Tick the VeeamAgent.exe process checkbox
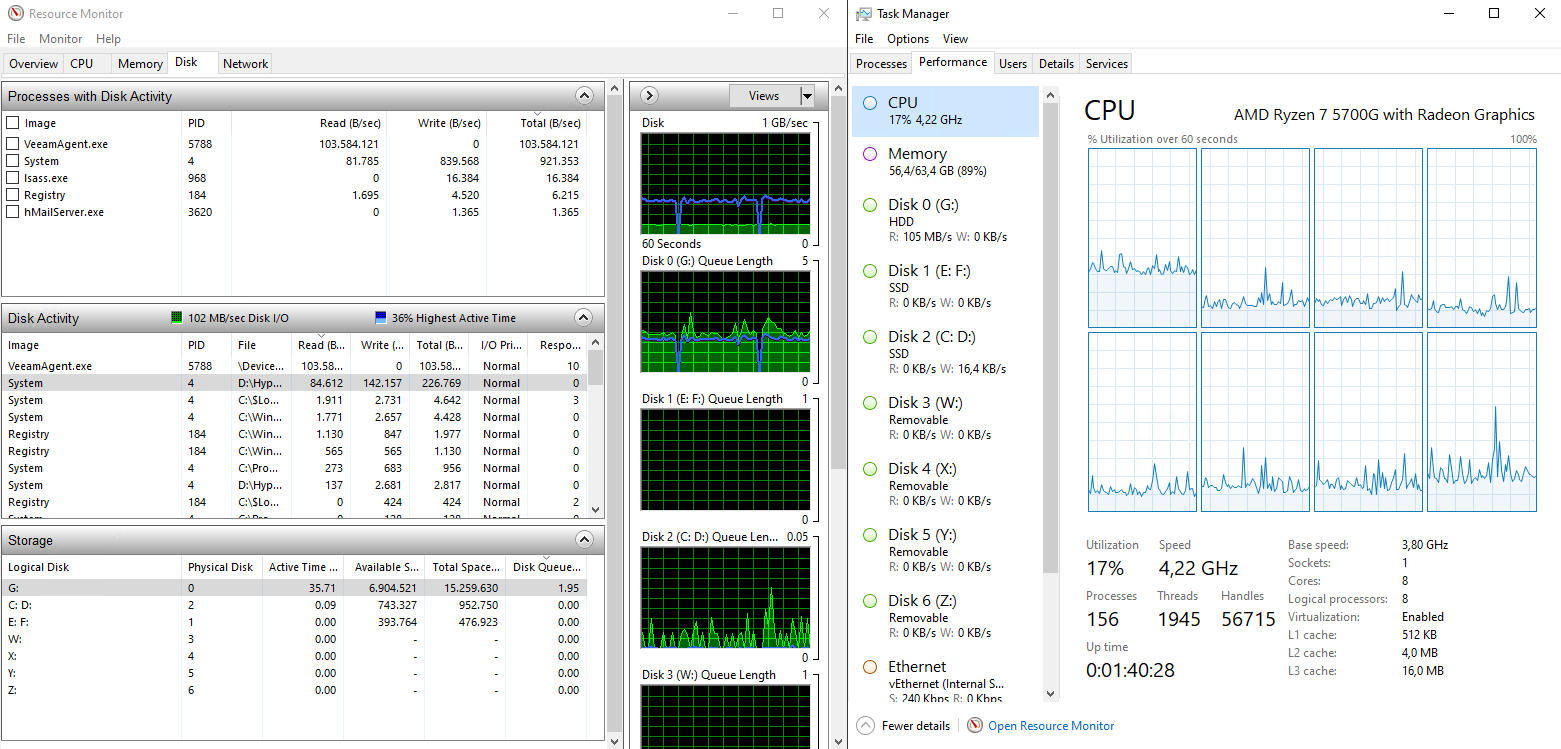 (13, 144)
